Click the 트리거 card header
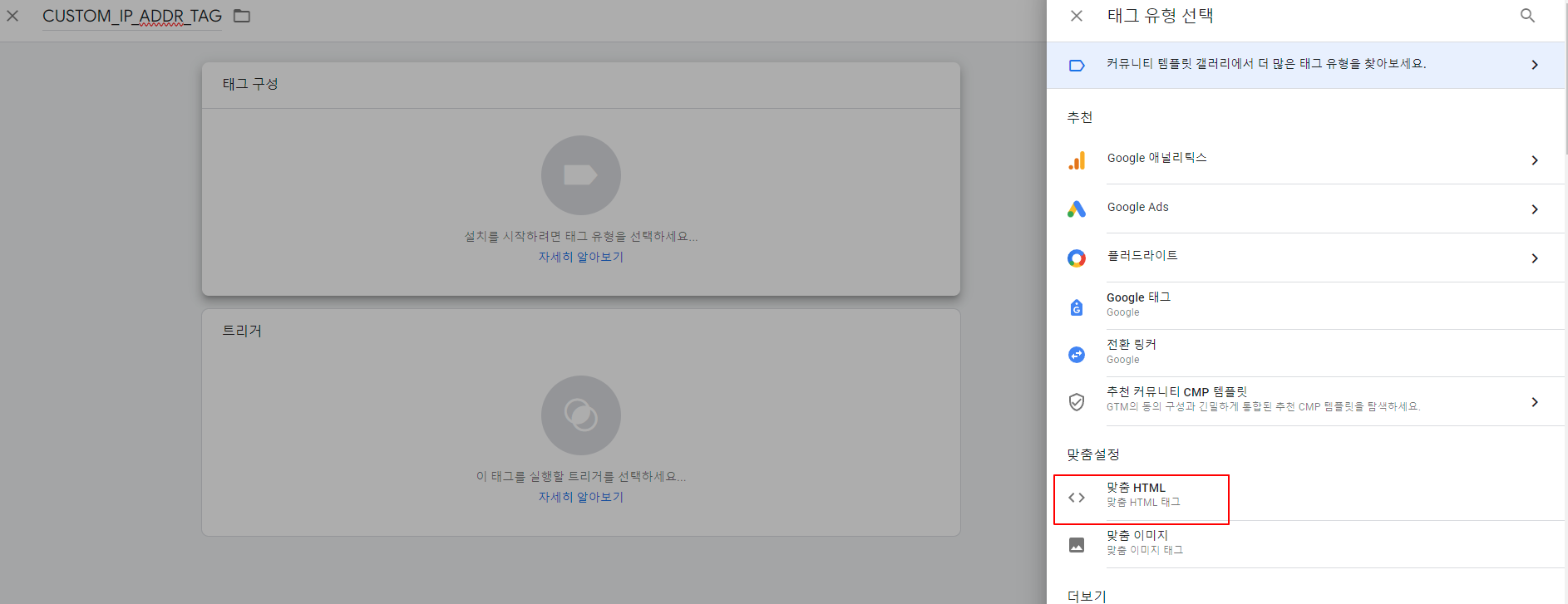 coord(242,331)
